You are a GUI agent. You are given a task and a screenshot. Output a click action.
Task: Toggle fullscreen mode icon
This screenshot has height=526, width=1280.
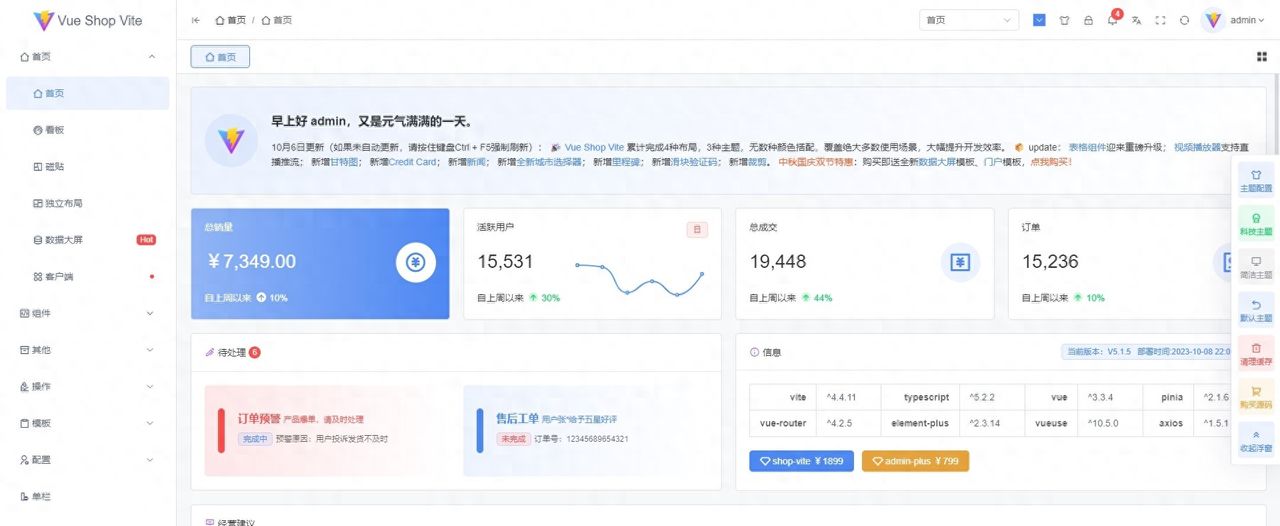pos(1160,20)
